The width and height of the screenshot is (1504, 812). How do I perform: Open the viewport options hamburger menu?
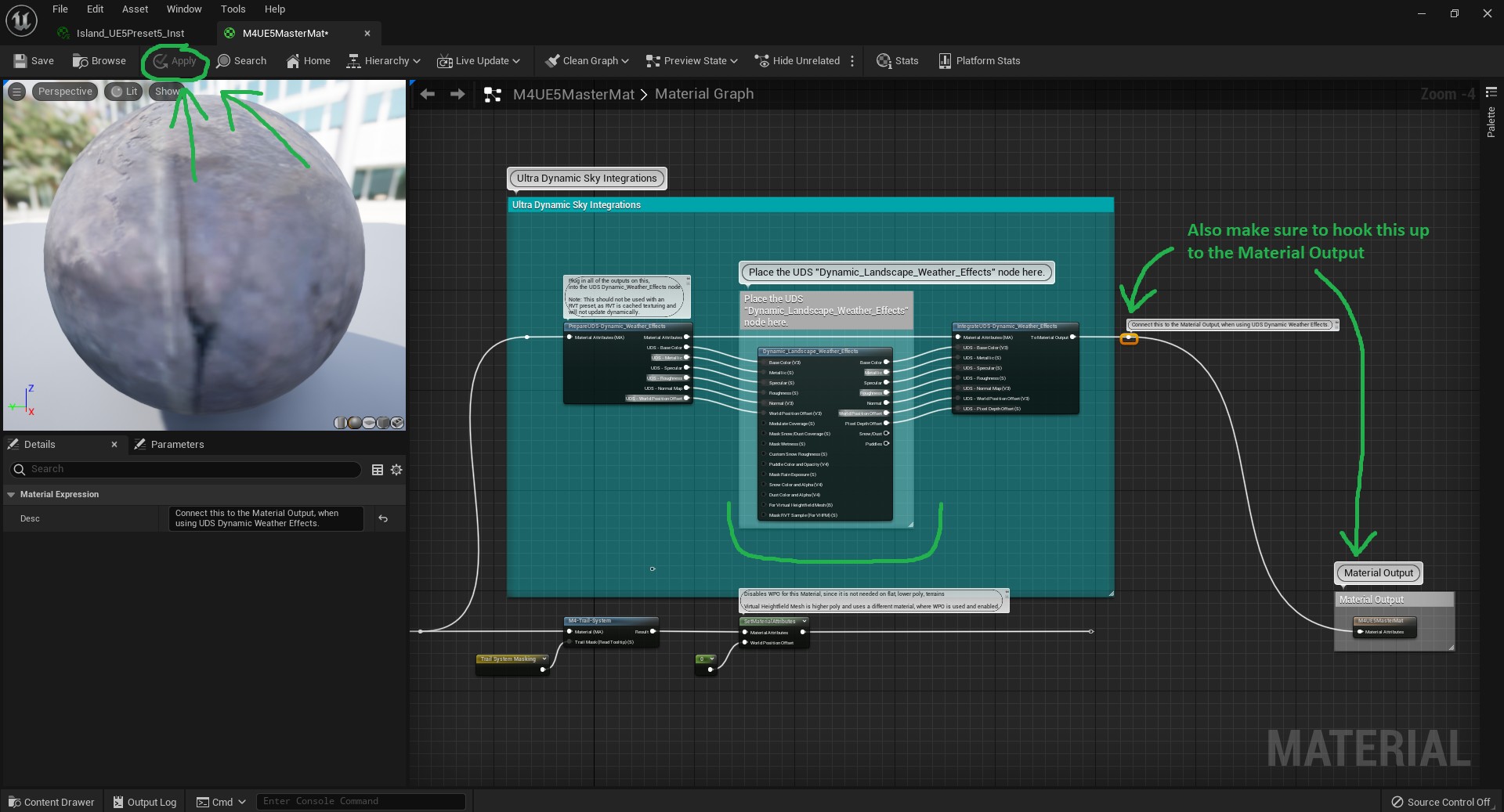pyautogui.click(x=16, y=92)
